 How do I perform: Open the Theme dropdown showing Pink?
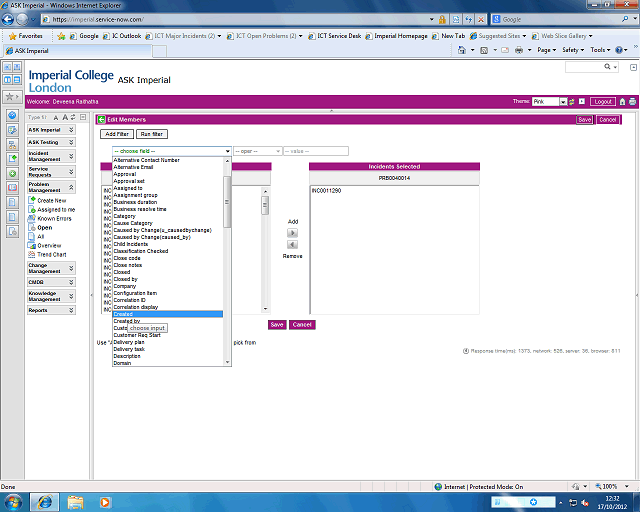click(564, 102)
